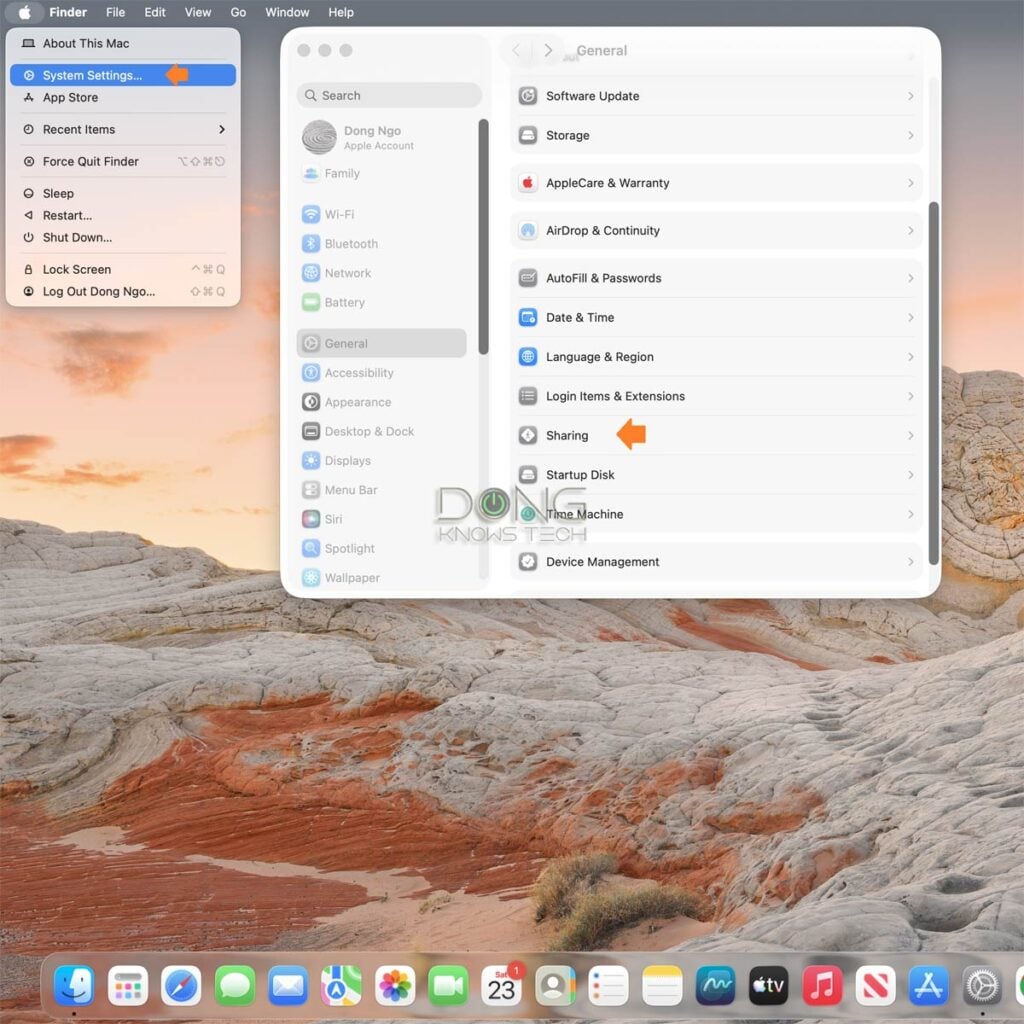This screenshot has width=1024, height=1024.
Task: Click the sidebar scrollbar
Action: point(483,236)
